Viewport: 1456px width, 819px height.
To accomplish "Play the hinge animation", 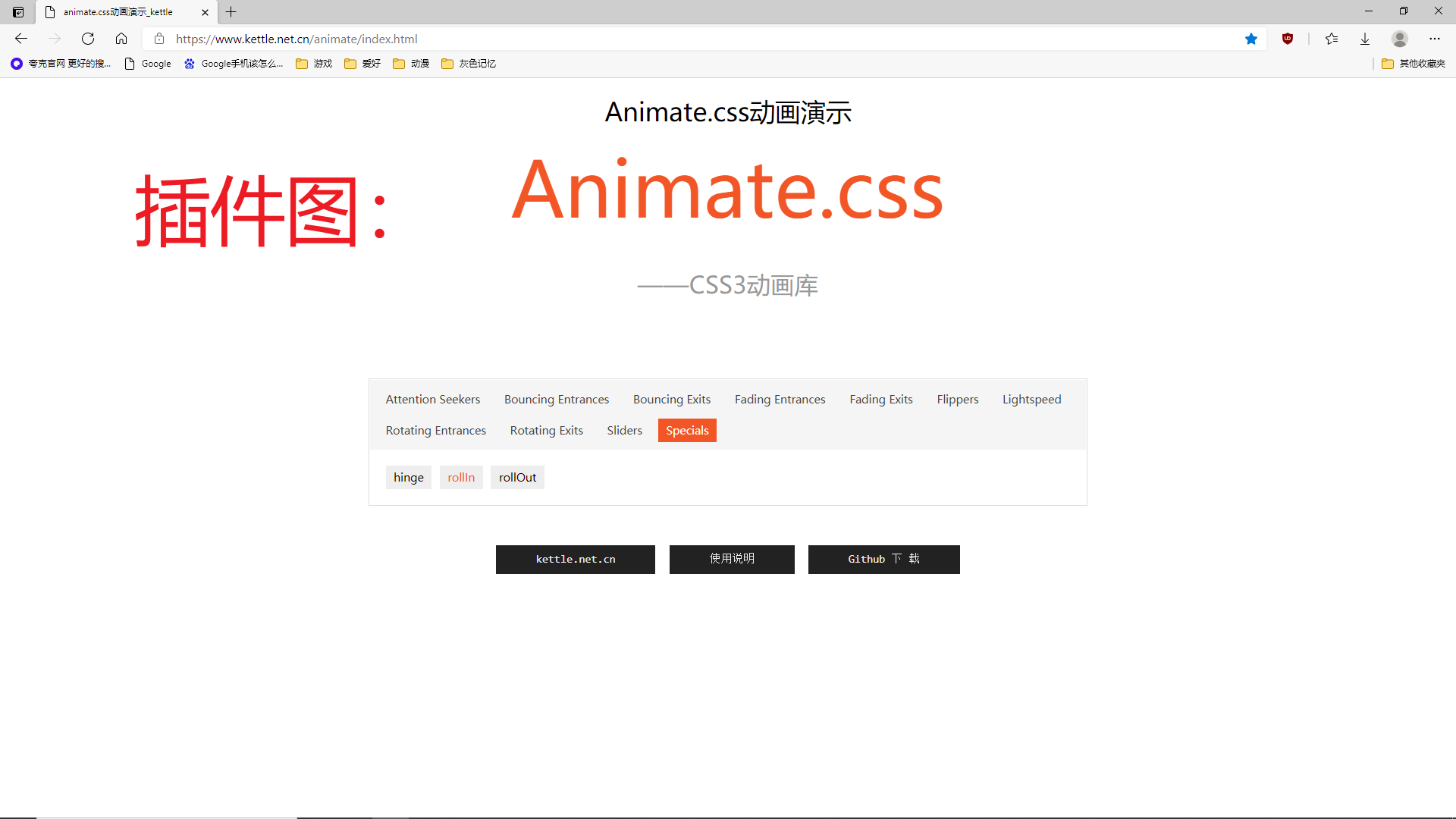I will coord(408,478).
